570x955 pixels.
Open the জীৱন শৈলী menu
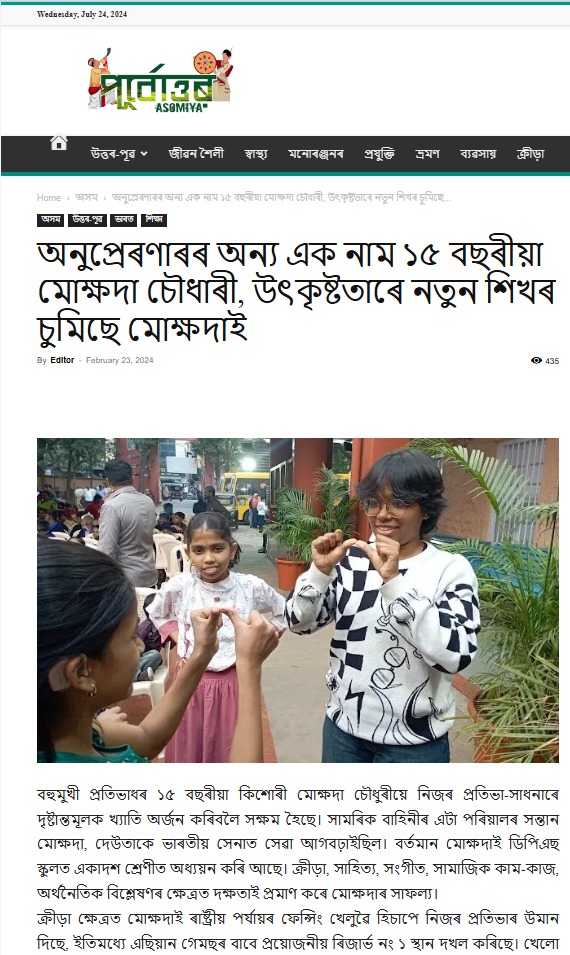[x=196, y=154]
